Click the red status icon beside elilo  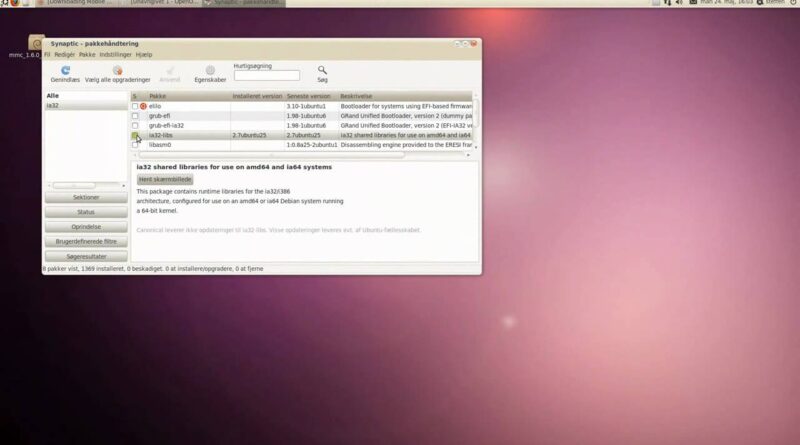pyautogui.click(x=143, y=106)
